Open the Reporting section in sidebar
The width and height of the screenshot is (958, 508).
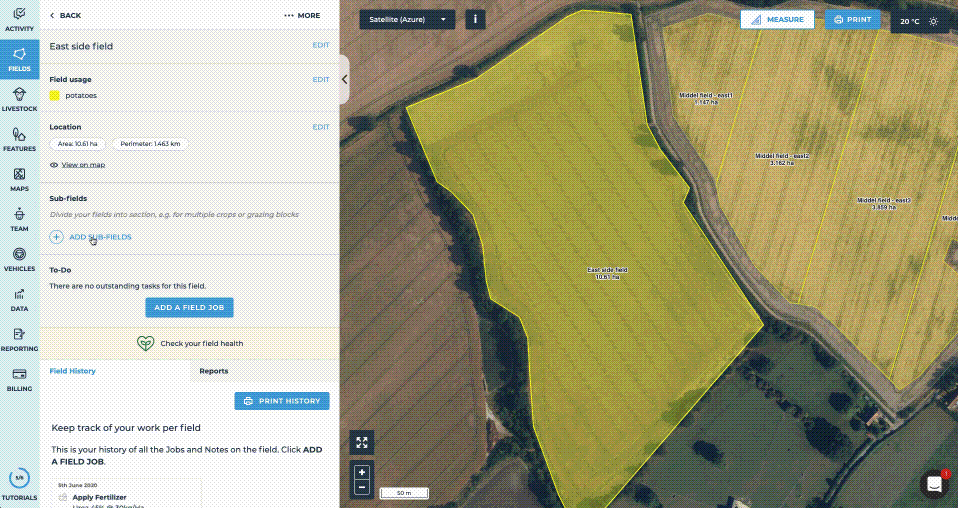(20, 339)
